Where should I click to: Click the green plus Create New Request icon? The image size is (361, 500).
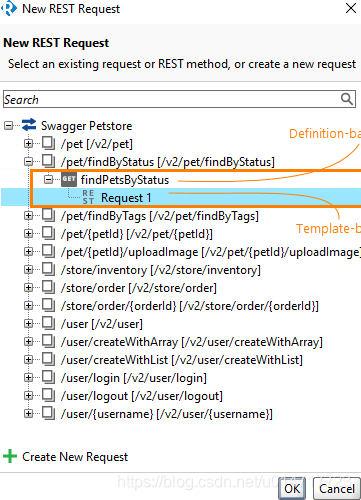[10, 456]
